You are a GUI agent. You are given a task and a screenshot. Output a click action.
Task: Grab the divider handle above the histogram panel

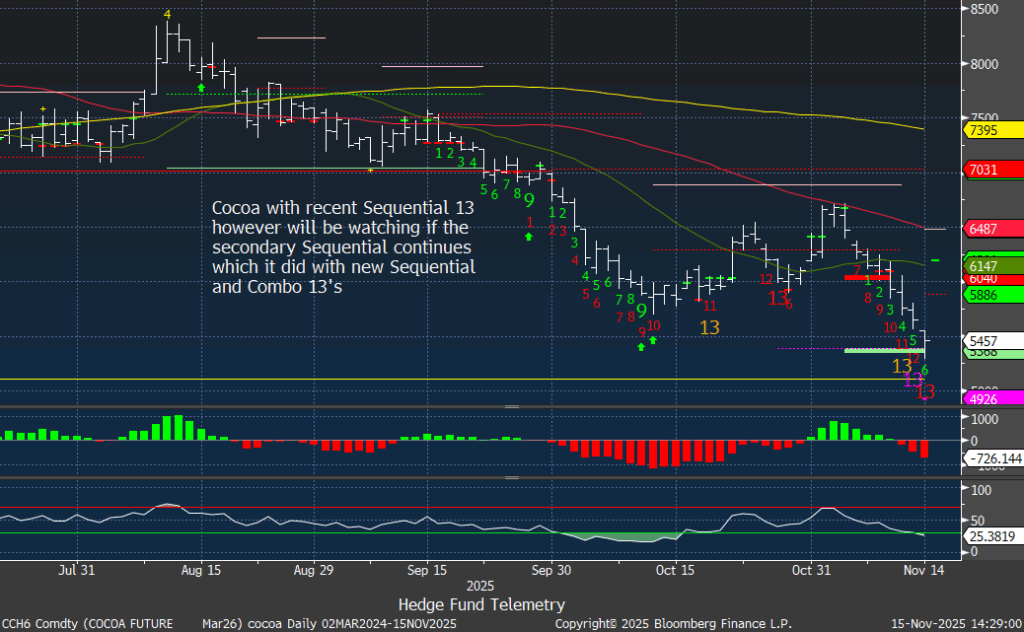[x=512, y=407]
